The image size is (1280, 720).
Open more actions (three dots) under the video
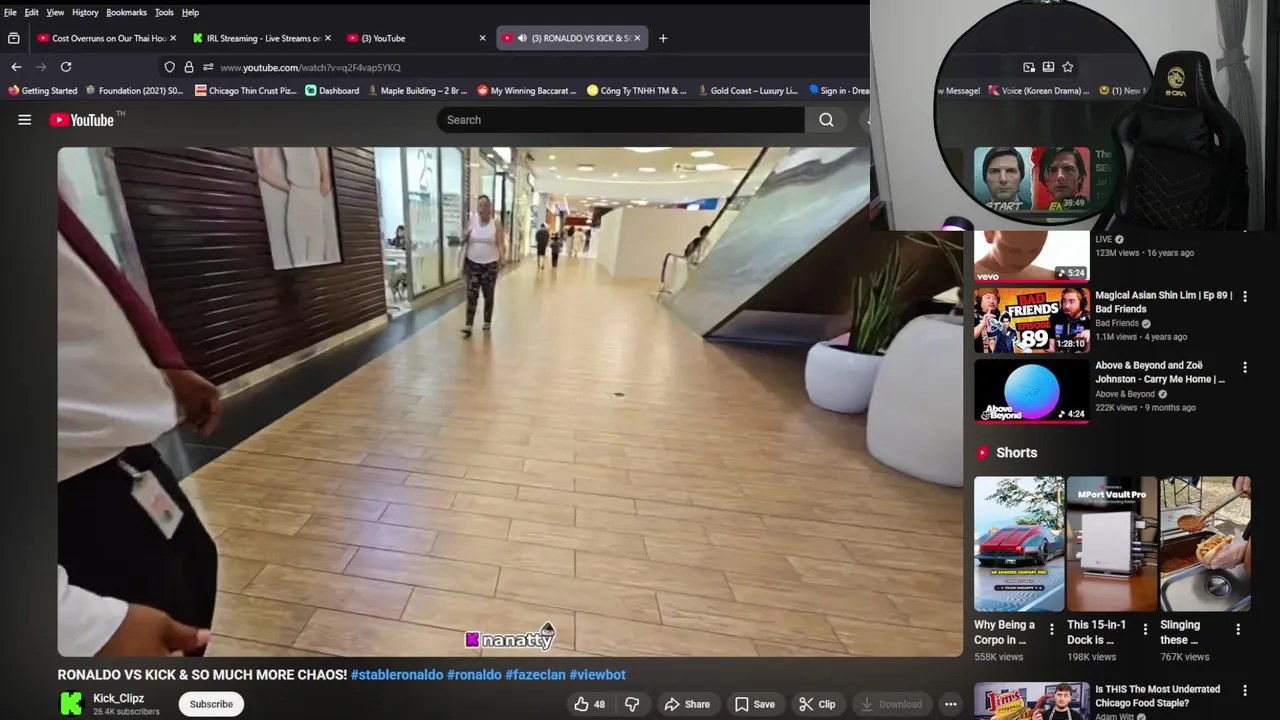click(x=951, y=704)
